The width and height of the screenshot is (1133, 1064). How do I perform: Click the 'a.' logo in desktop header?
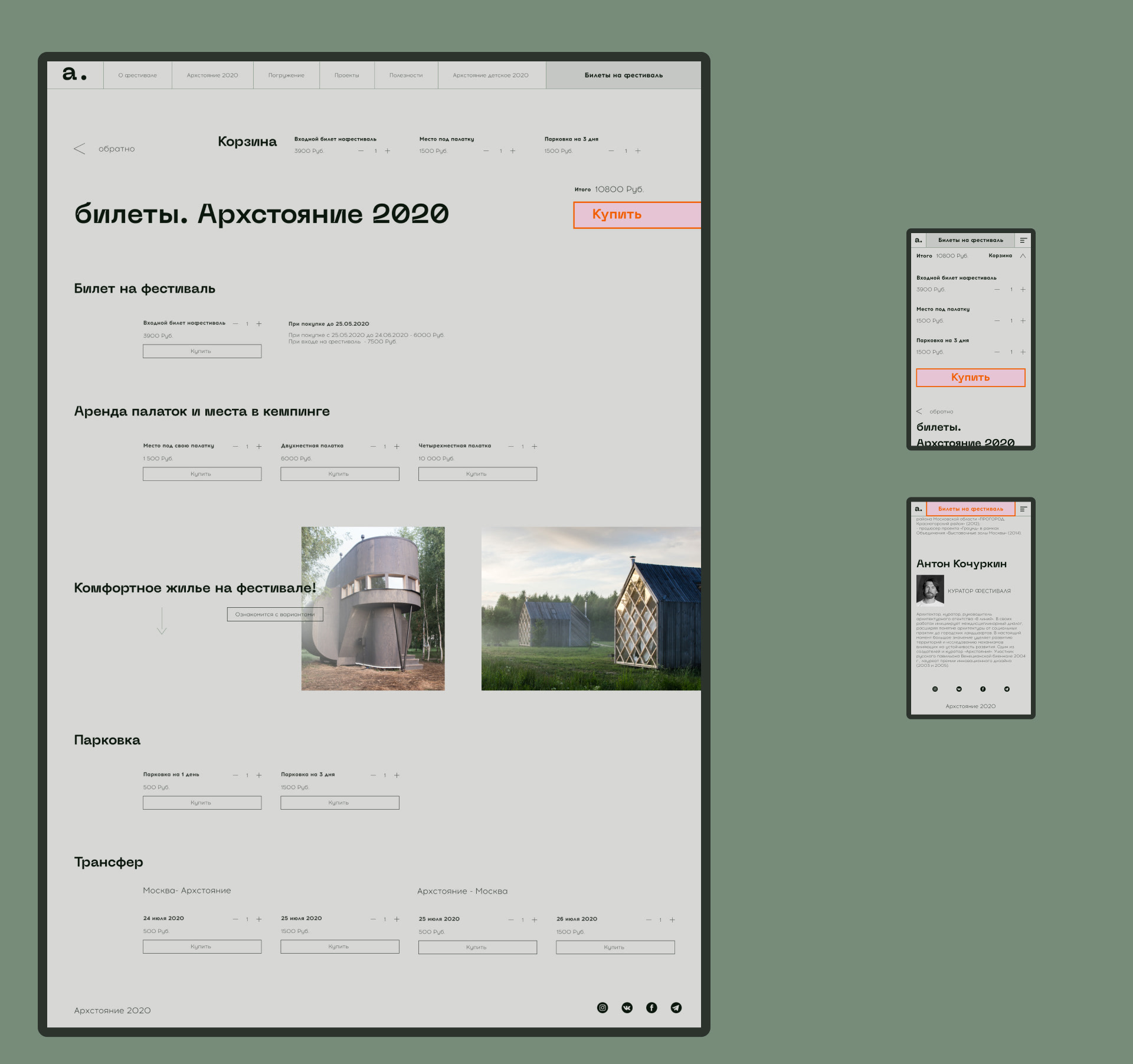point(74,74)
